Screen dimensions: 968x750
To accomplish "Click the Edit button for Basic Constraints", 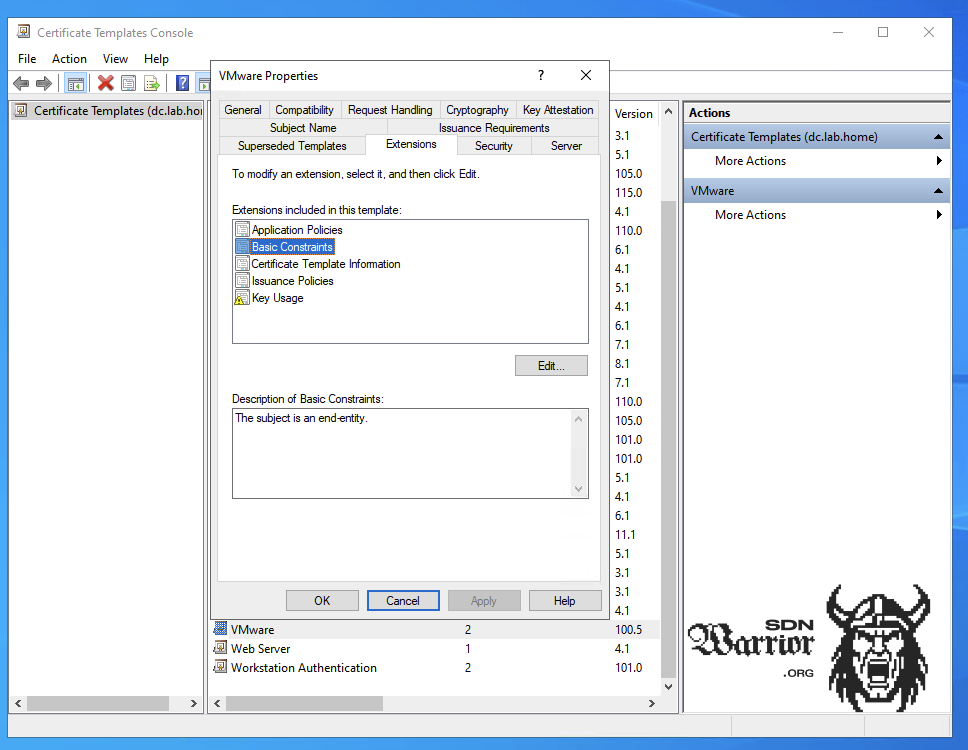I will click(551, 365).
